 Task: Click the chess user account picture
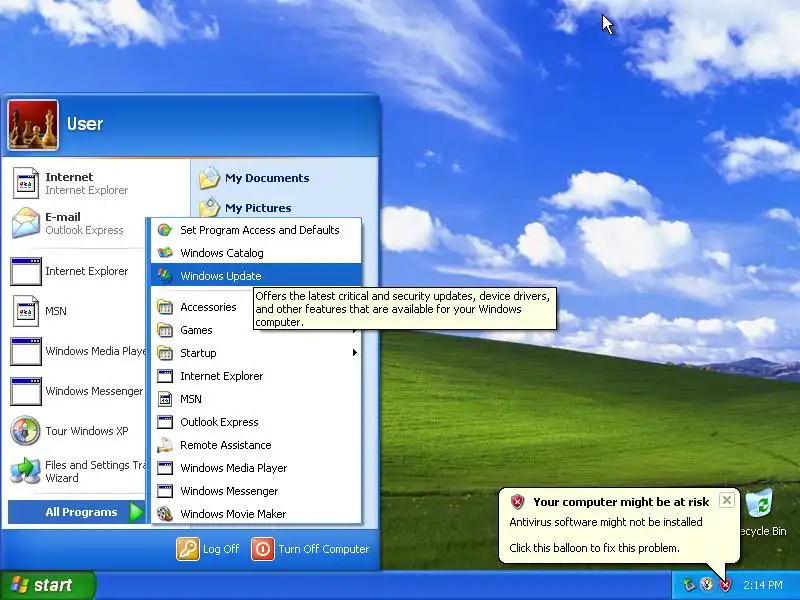coord(33,125)
